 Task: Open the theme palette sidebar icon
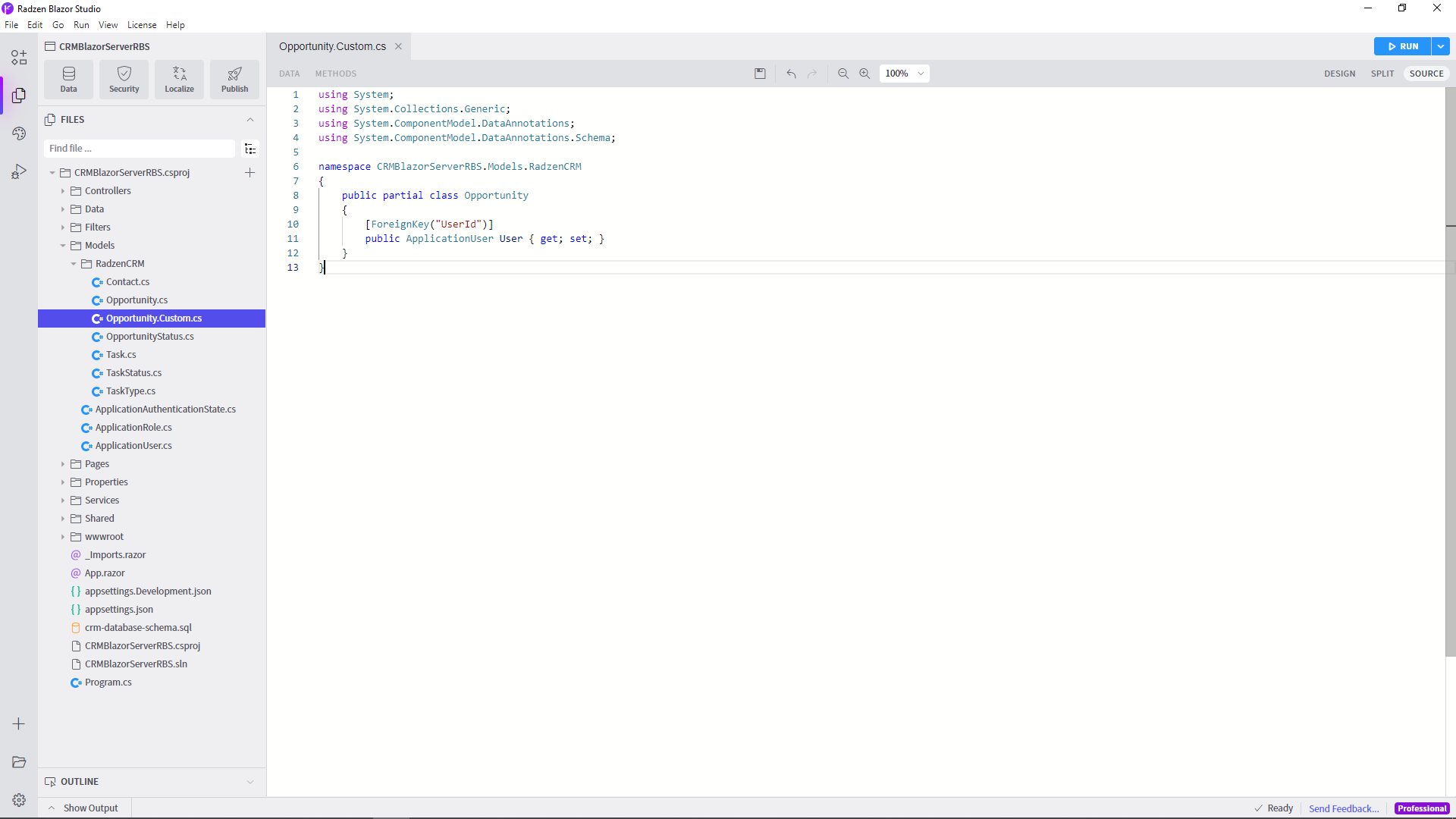point(19,133)
